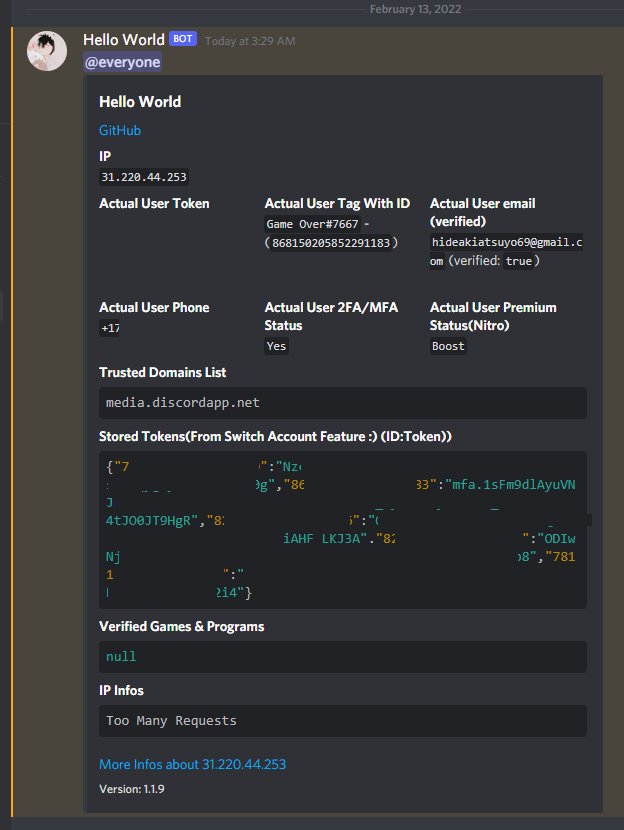
Task: Click the Verified Games & Programs heading
Action: 182,627
